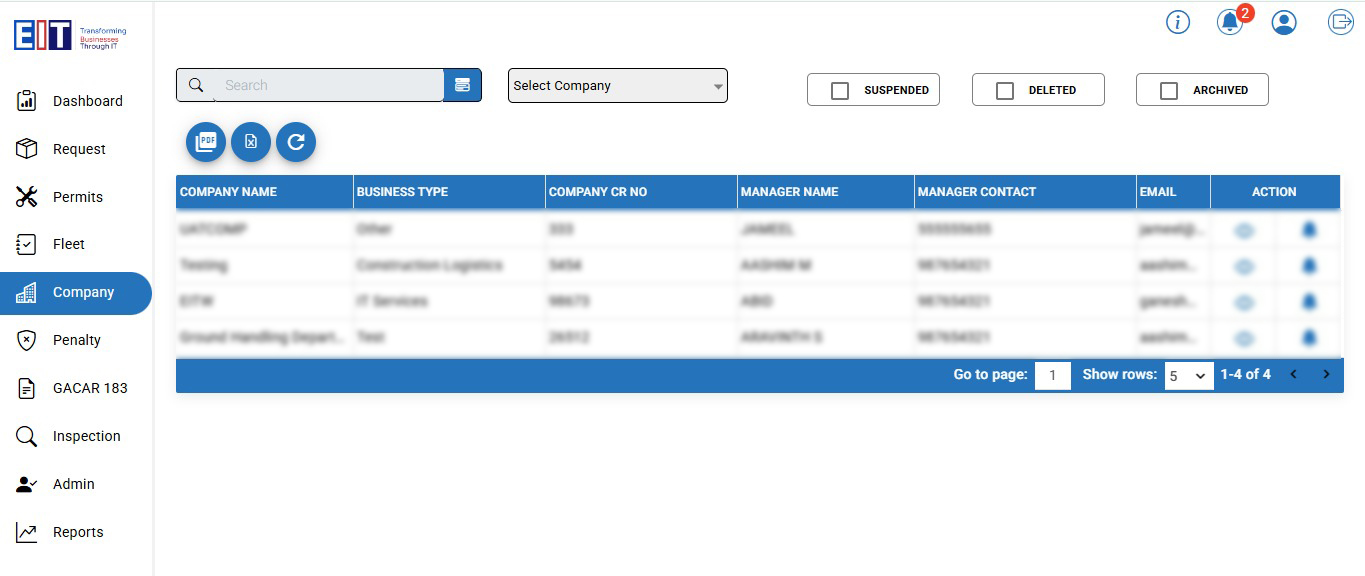Screen dimensions: 1365x576
Task: Click the blue button beside the search box
Action: pos(462,85)
